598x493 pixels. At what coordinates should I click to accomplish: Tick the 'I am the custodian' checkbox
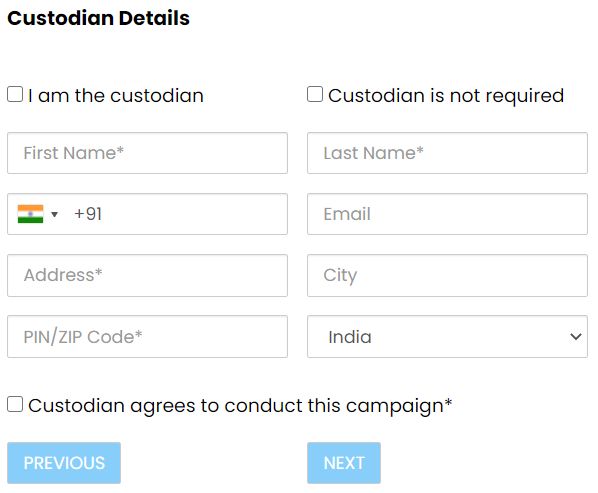pos(15,94)
